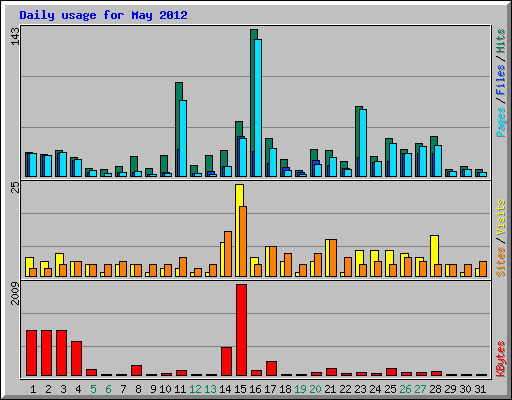The height and width of the screenshot is (400, 512).
Task: Click the red KBytes bar for day 4
Action: pyautogui.click(x=77, y=359)
